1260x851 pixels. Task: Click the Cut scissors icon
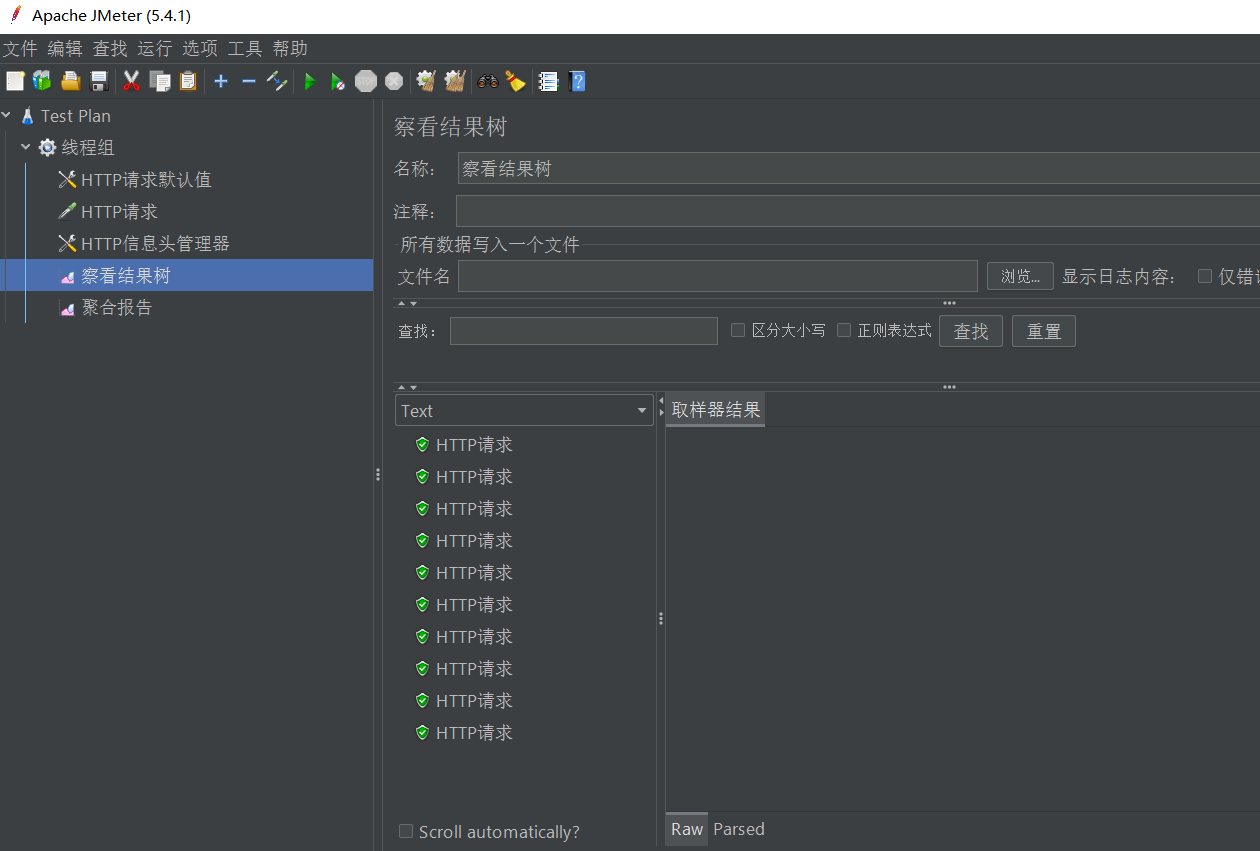click(x=131, y=81)
